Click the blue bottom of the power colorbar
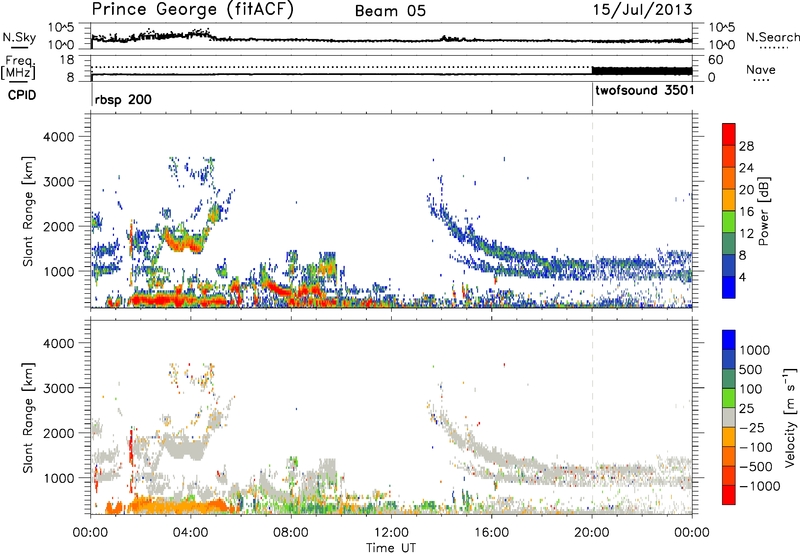Viewport: 800px width, 554px height. click(729, 288)
